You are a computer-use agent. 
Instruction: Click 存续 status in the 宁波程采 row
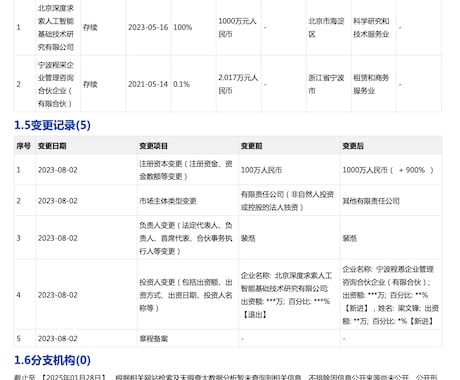pyautogui.click(x=90, y=84)
